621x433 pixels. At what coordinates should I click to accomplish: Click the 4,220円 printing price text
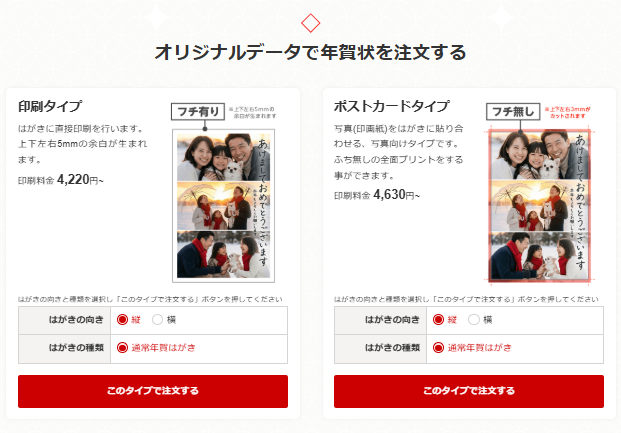[80, 180]
